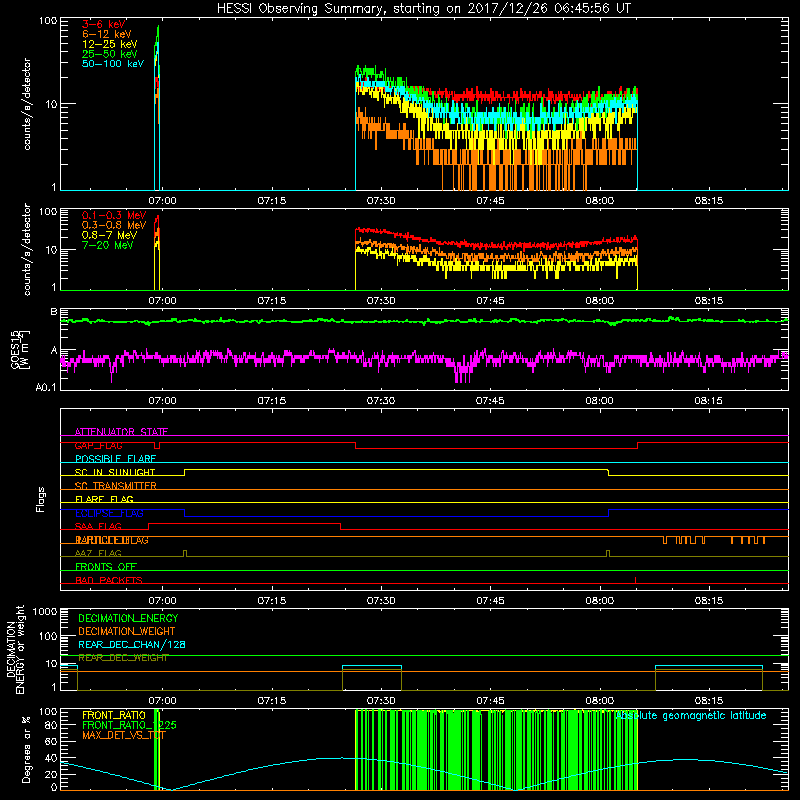Click the 'SC_IN_SUNLIGHT' flag label
The height and width of the screenshot is (800, 800).
point(115,472)
